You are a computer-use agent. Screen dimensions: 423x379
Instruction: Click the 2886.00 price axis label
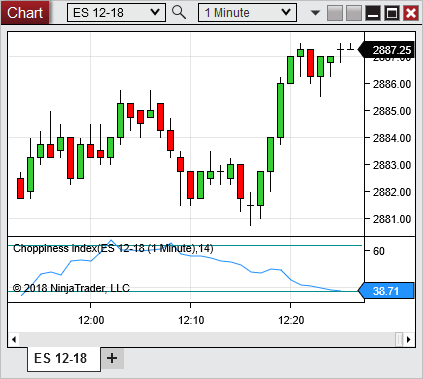pyautogui.click(x=392, y=84)
